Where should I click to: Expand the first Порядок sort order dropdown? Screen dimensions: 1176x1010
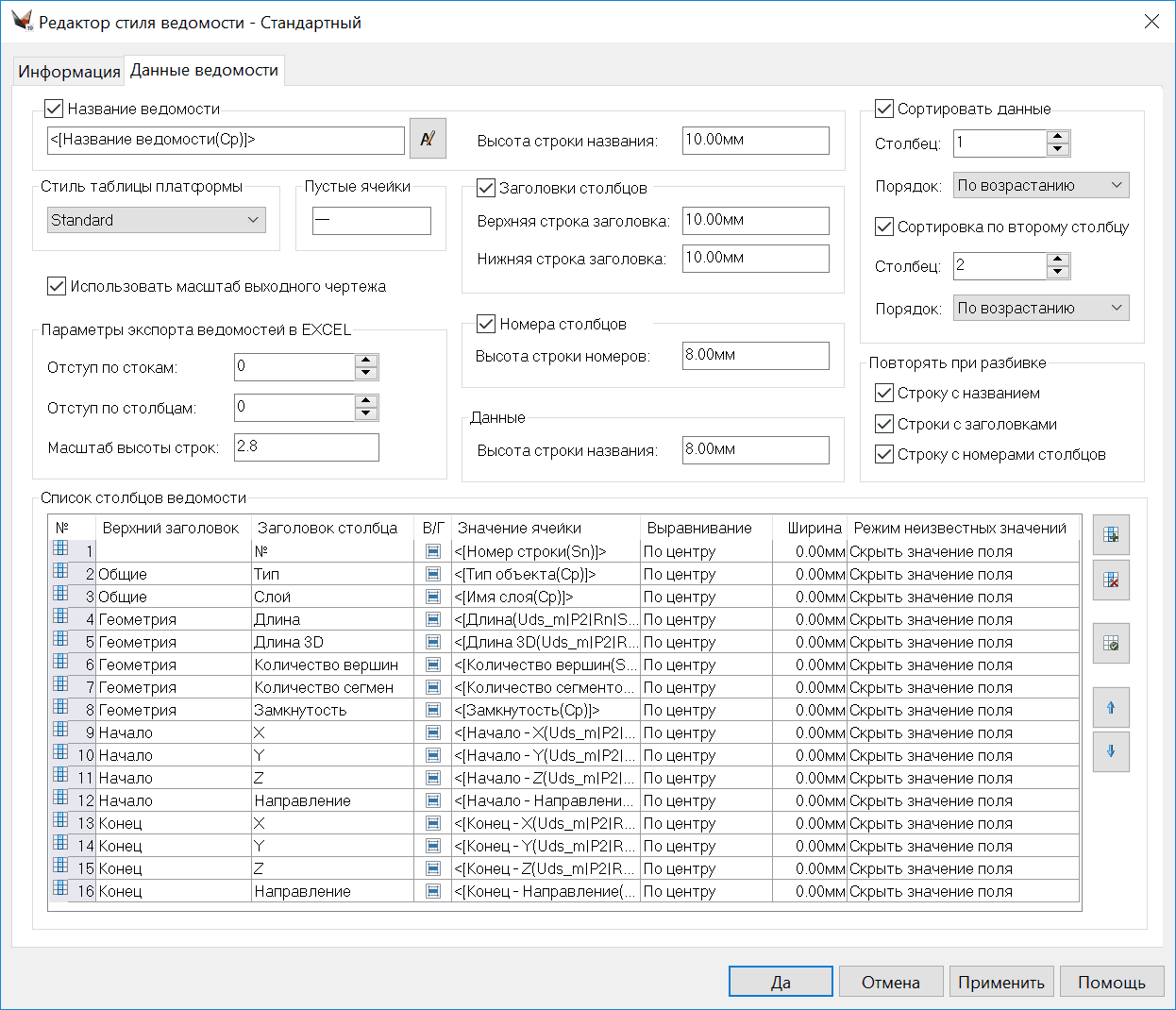pyautogui.click(x=1040, y=186)
